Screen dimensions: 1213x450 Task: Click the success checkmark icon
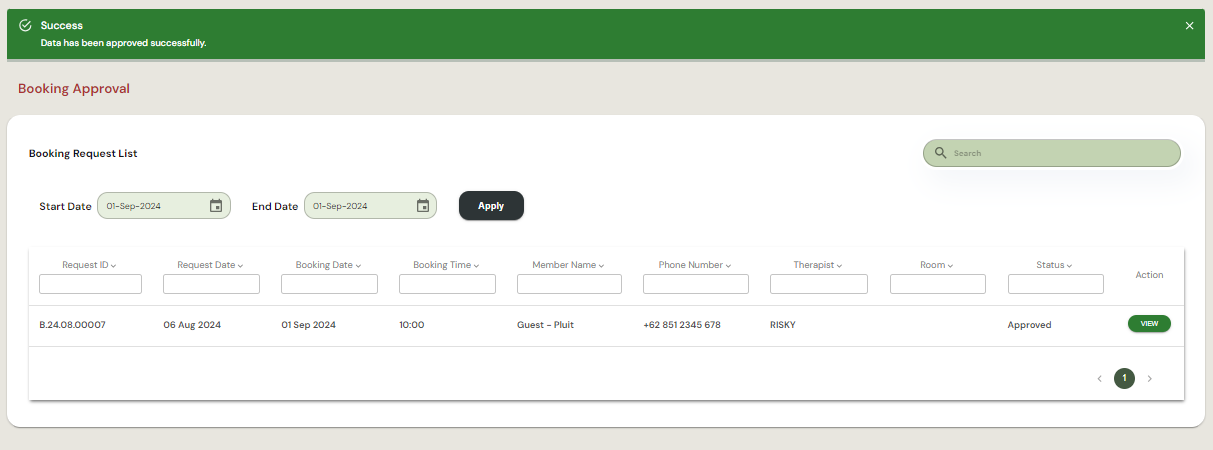26,25
